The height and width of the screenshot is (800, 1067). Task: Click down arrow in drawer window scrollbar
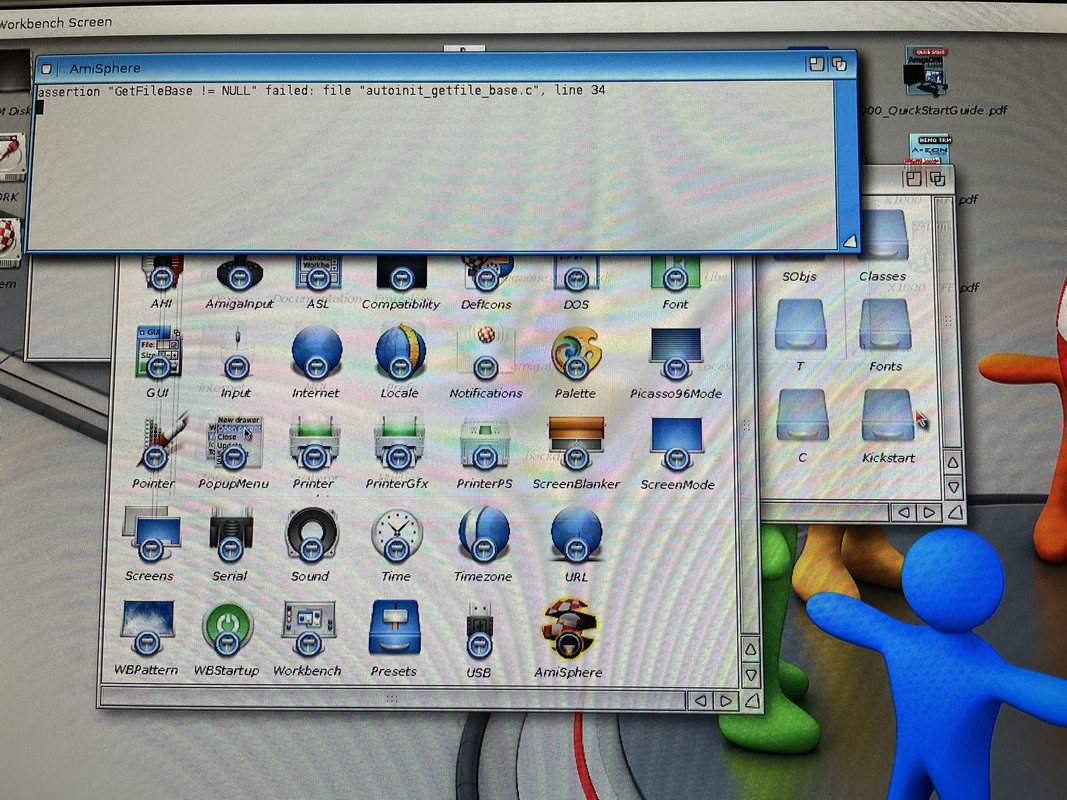(x=953, y=487)
